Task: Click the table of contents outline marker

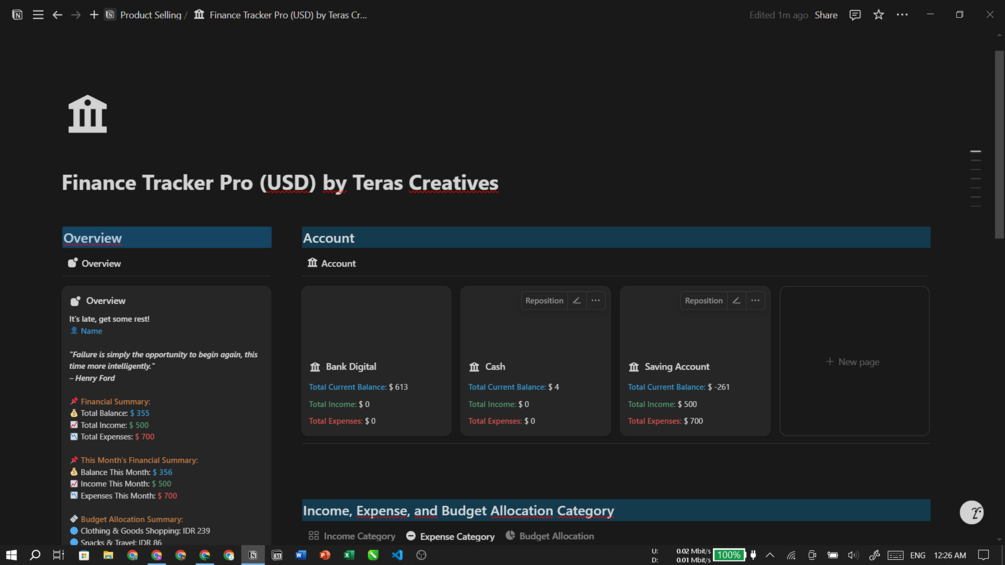Action: click(976, 179)
